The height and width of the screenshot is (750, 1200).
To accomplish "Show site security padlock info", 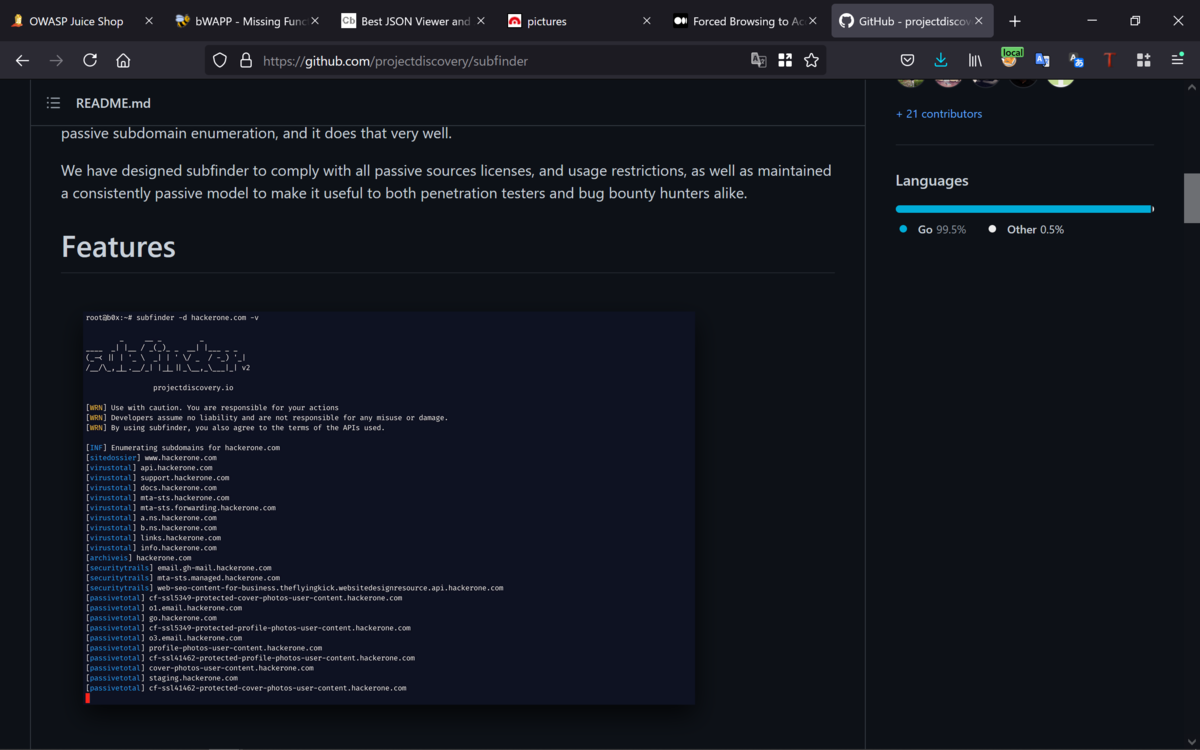I will pos(246,60).
